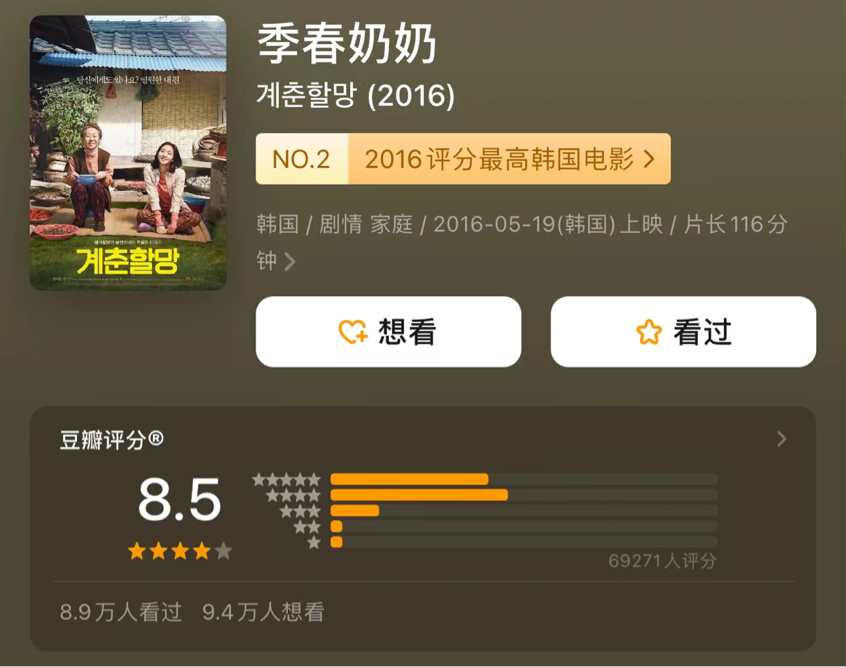
Task: Open the 8.5 rating score
Action: pos(180,499)
